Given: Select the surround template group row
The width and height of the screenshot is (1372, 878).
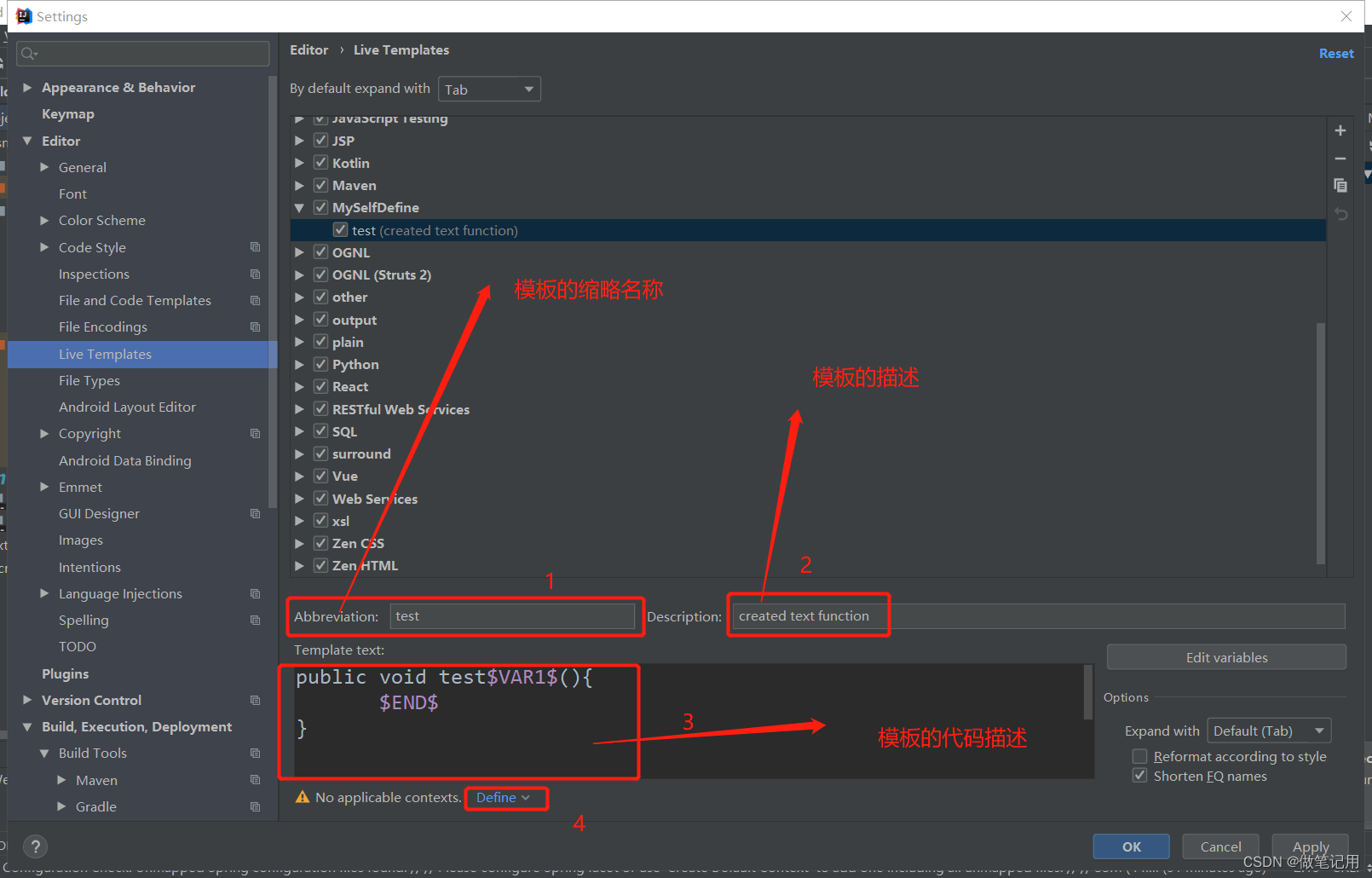Looking at the screenshot, I should (808, 453).
